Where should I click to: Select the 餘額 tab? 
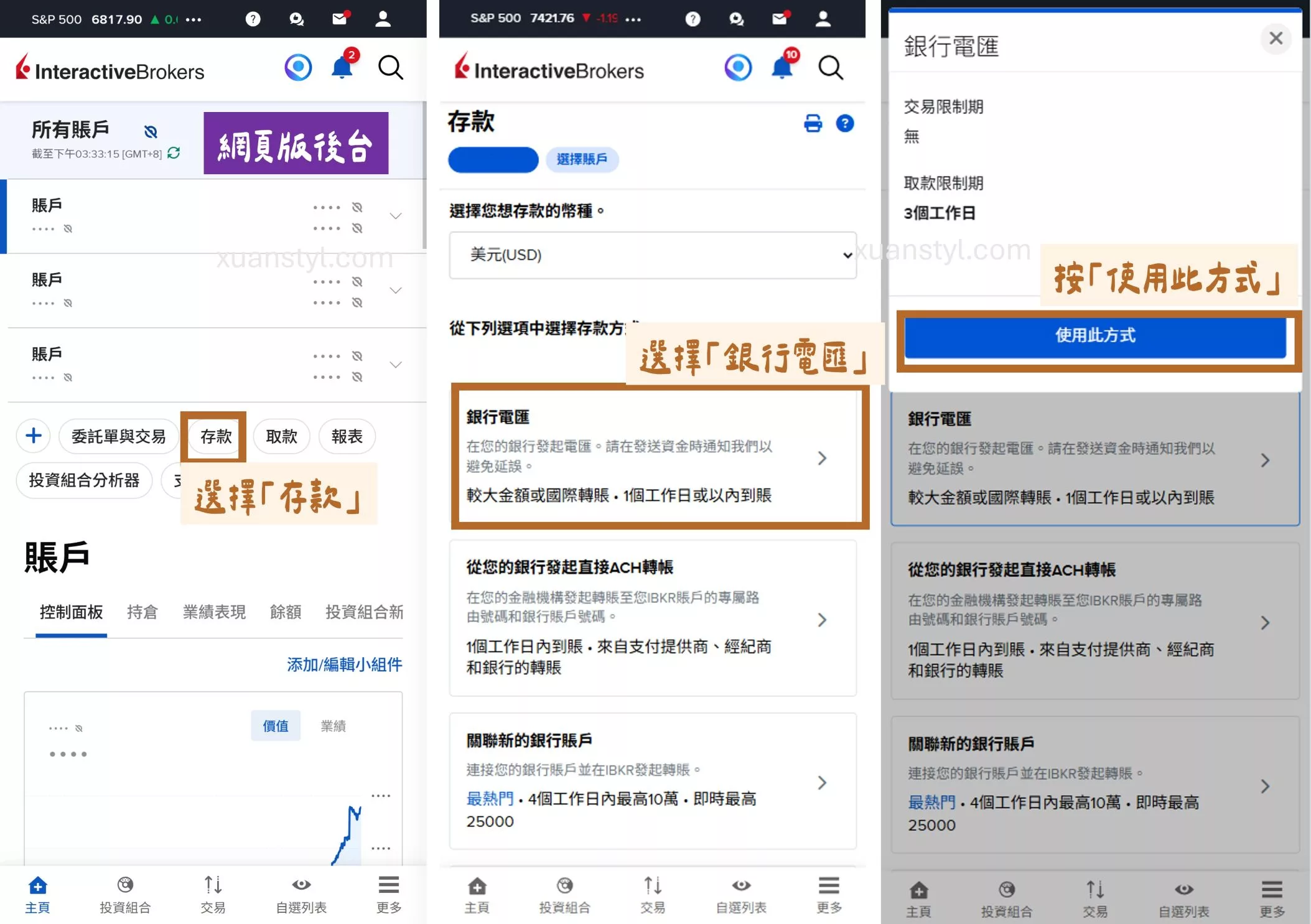(x=286, y=612)
